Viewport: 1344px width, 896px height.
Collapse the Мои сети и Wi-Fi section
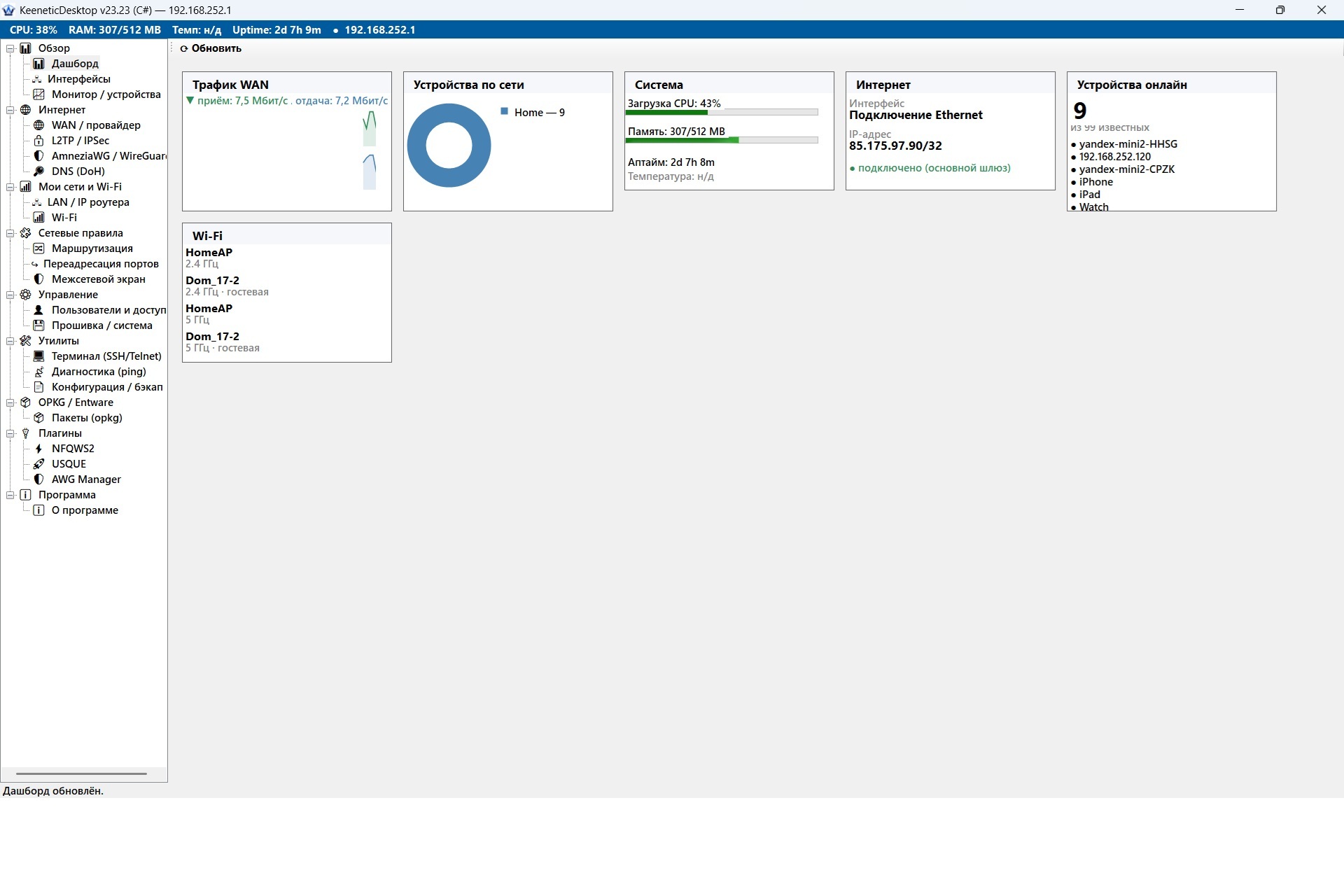10,187
